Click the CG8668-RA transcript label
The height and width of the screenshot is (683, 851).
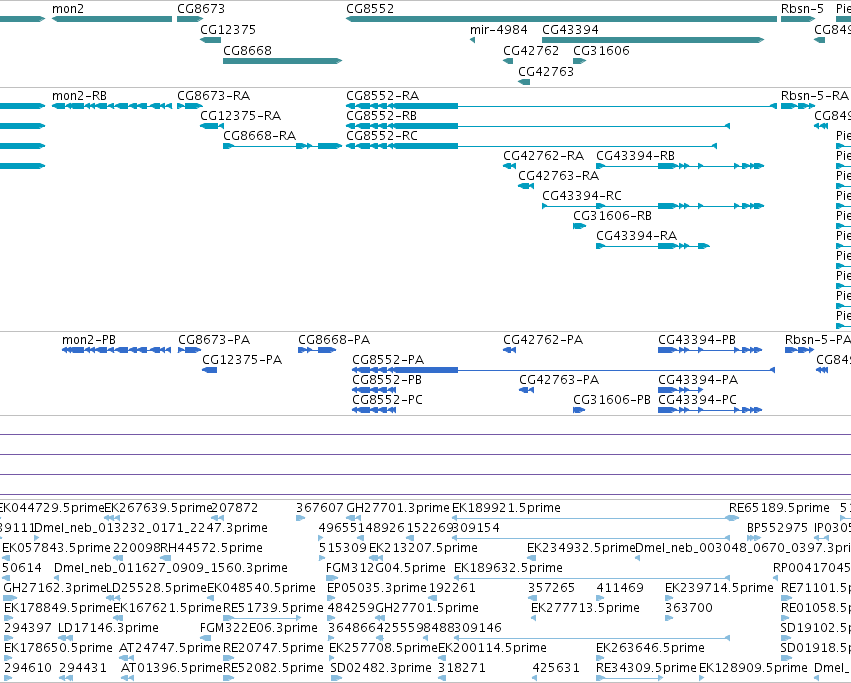[x=259, y=136]
